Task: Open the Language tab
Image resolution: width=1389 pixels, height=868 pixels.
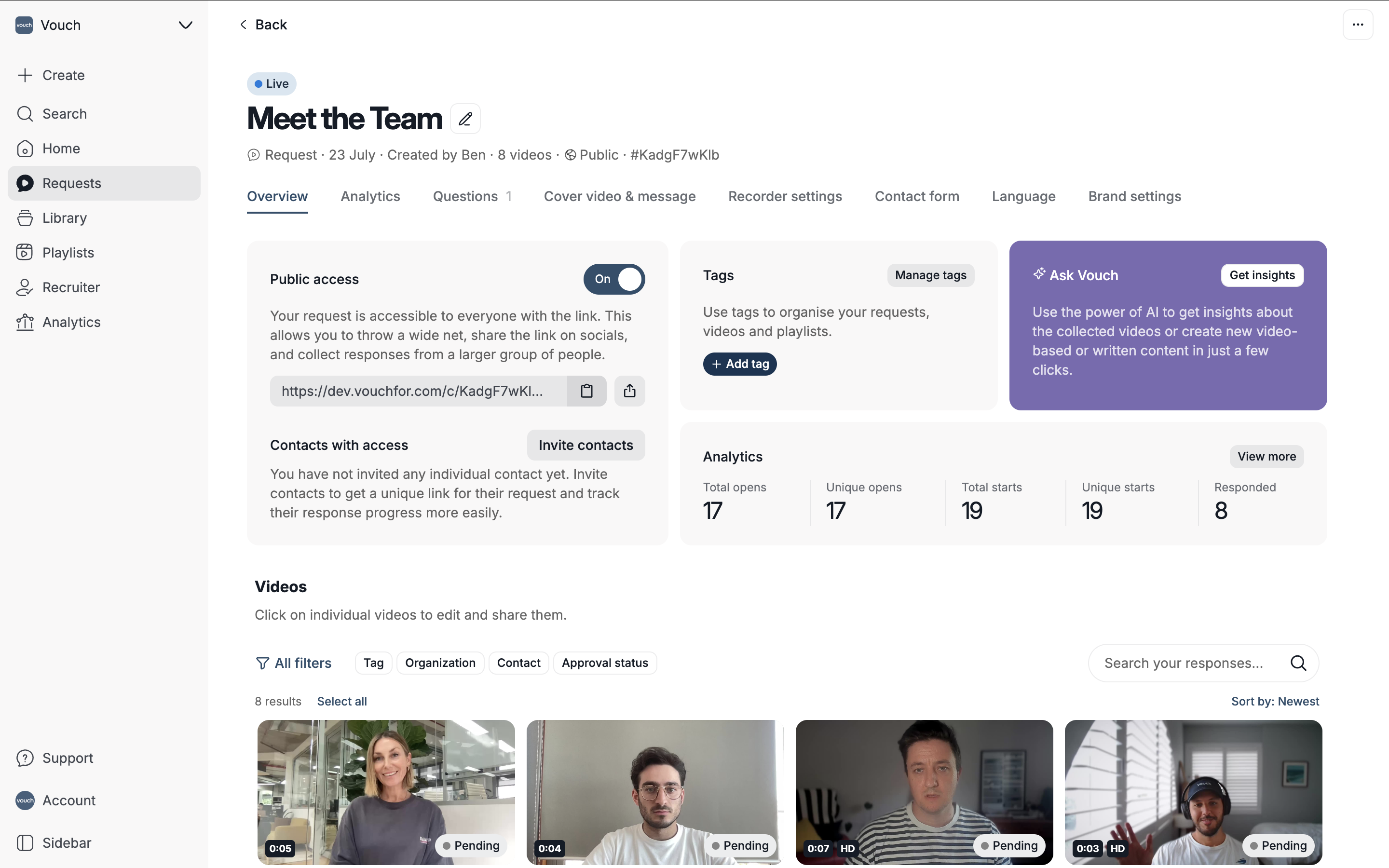Action: [1023, 196]
